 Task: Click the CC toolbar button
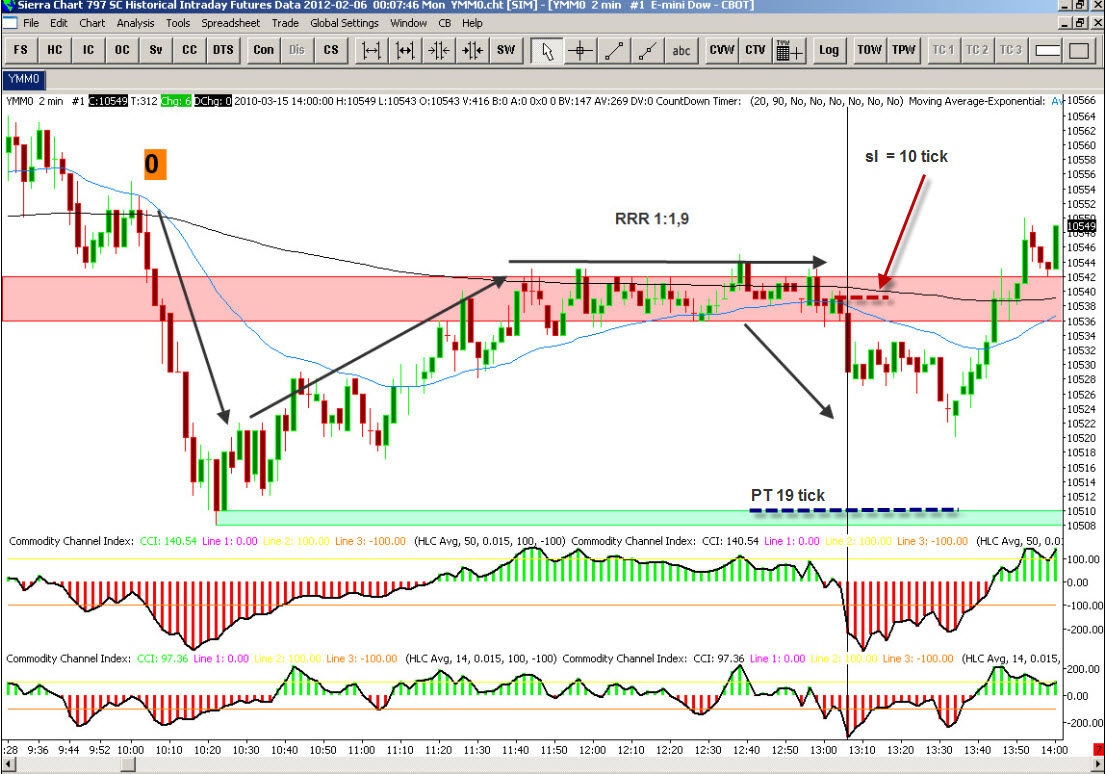click(190, 50)
